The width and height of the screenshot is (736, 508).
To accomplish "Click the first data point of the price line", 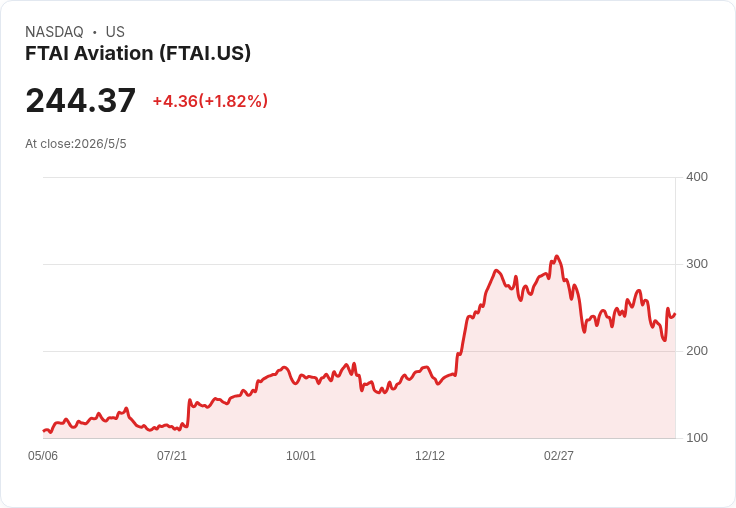I will tap(44, 431).
